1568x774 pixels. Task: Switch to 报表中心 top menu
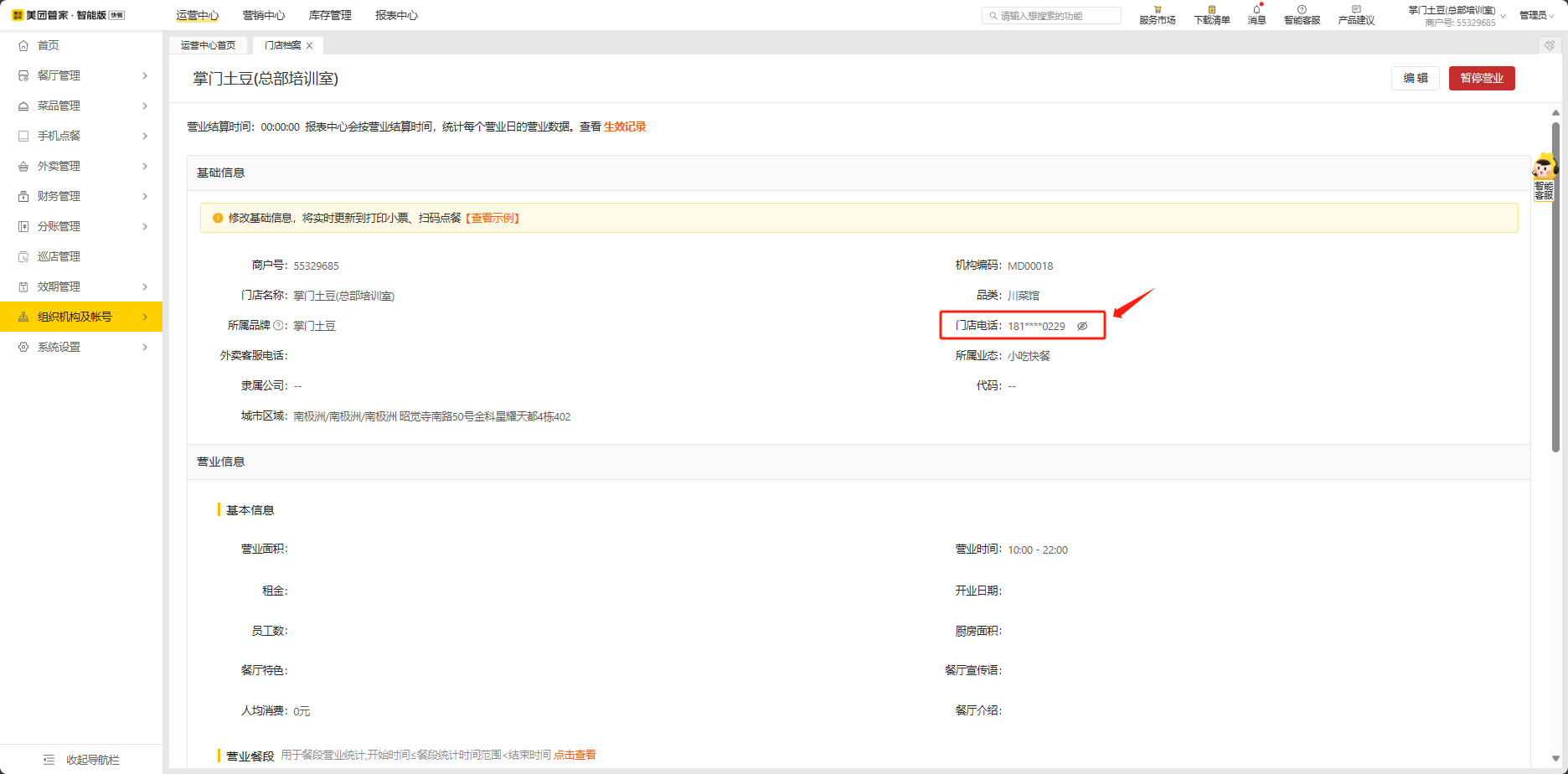[x=396, y=15]
